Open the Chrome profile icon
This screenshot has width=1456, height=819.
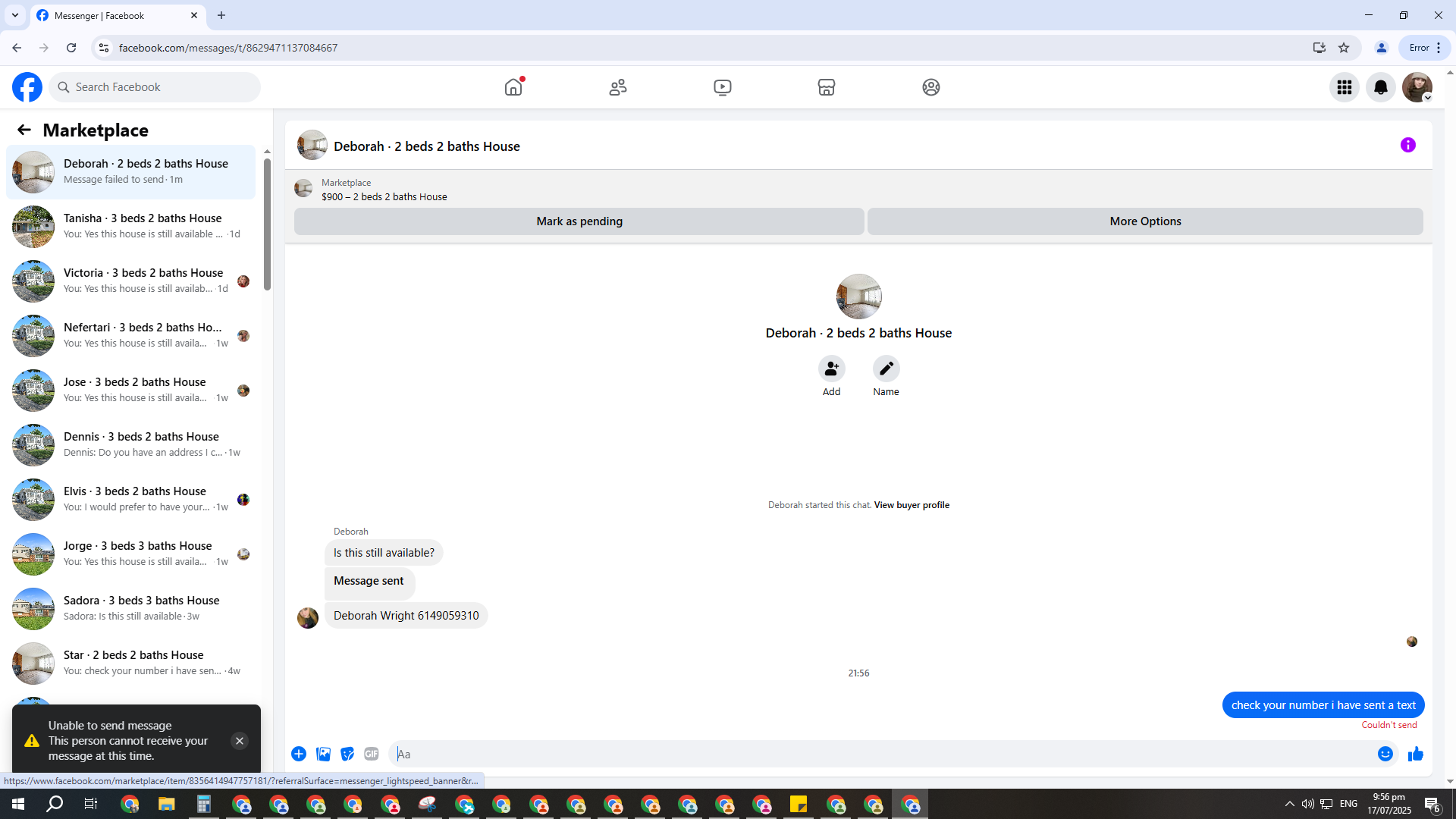1382,48
